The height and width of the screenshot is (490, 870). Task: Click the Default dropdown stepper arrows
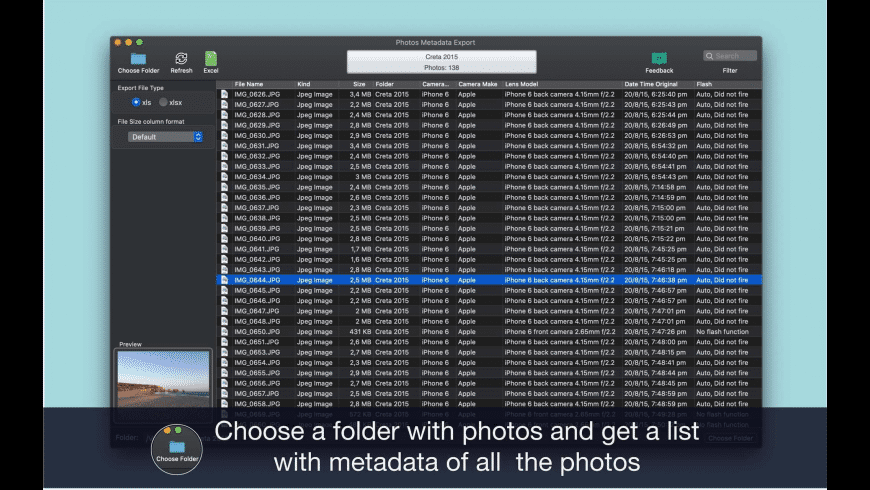[x=198, y=137]
